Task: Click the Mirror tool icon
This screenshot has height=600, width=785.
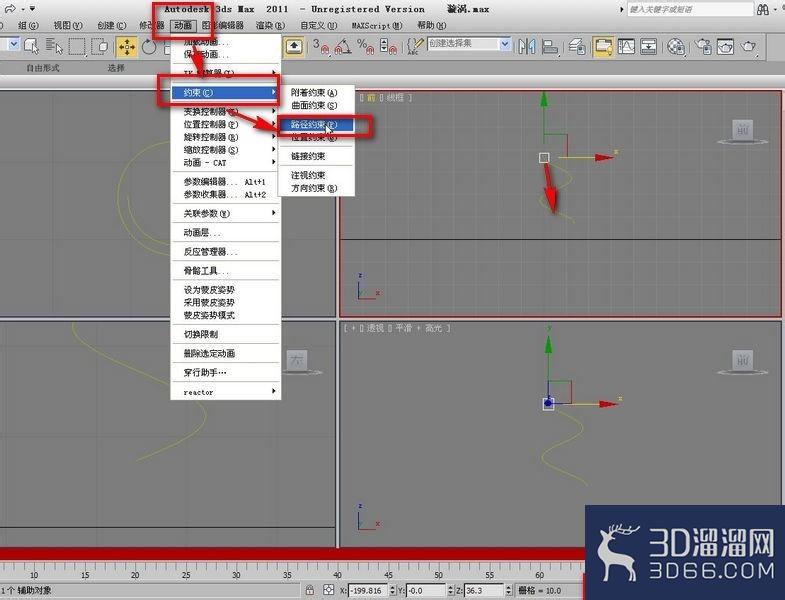Action: (x=527, y=47)
